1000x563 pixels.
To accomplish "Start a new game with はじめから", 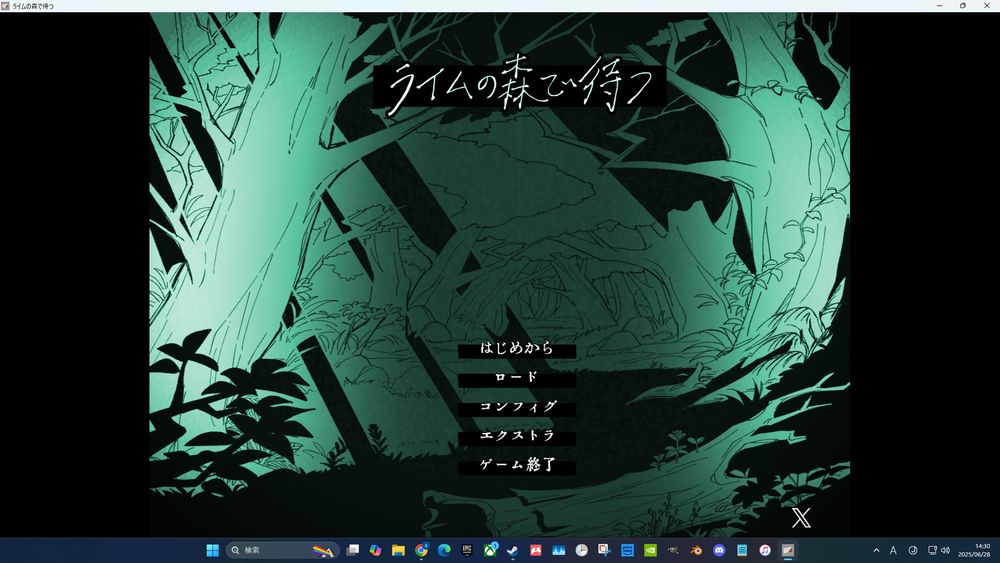I will coord(517,349).
